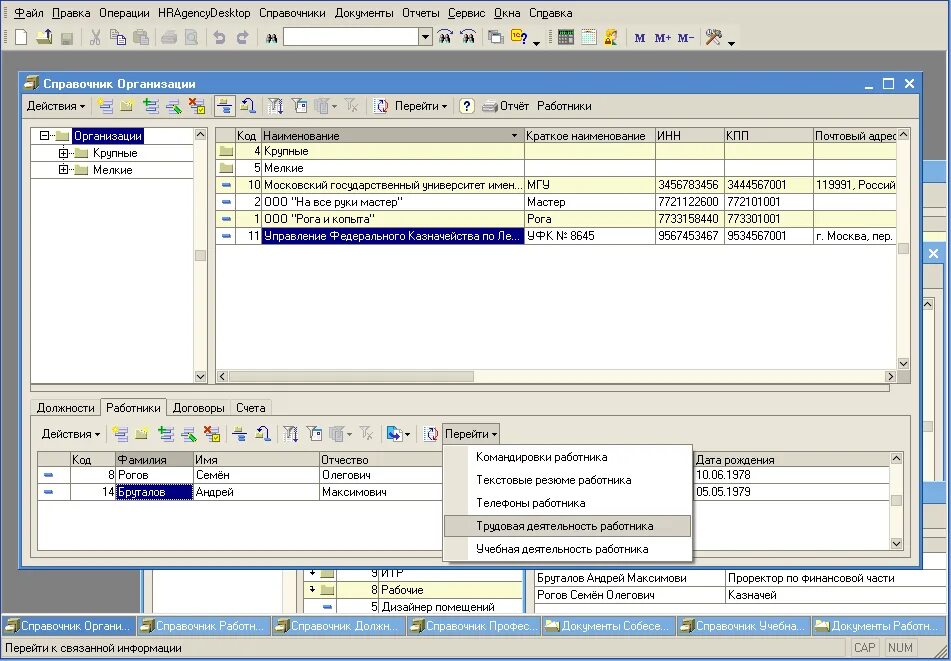
Task: Mark for deletion icon in Organizations toolbar
Action: point(197,106)
